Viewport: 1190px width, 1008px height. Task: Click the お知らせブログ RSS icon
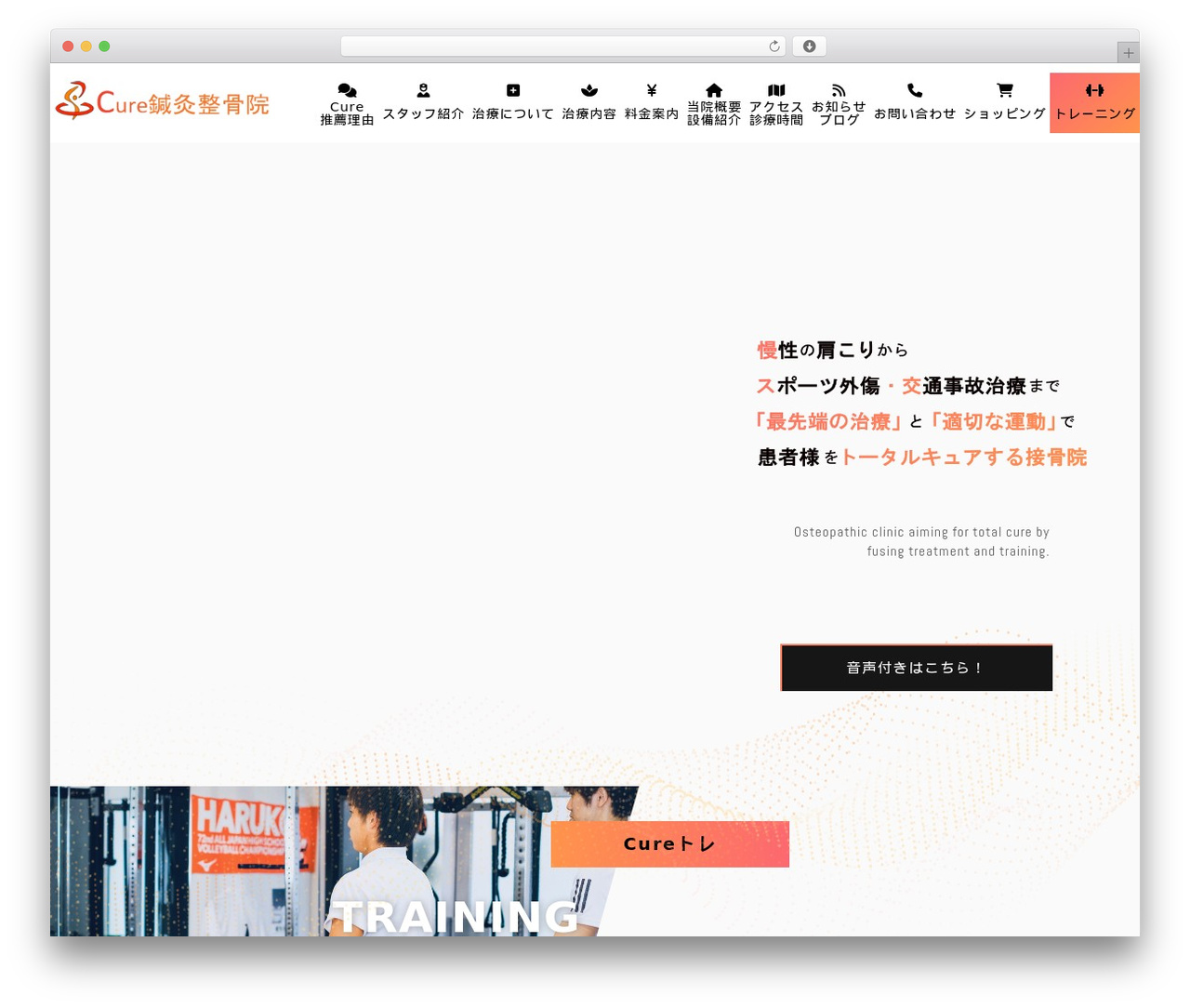pyautogui.click(x=839, y=90)
